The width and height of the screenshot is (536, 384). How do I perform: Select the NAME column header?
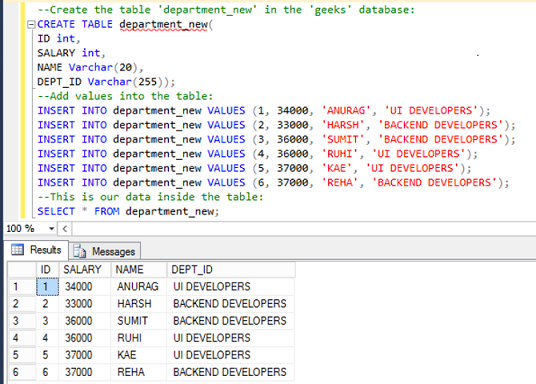pos(138,269)
